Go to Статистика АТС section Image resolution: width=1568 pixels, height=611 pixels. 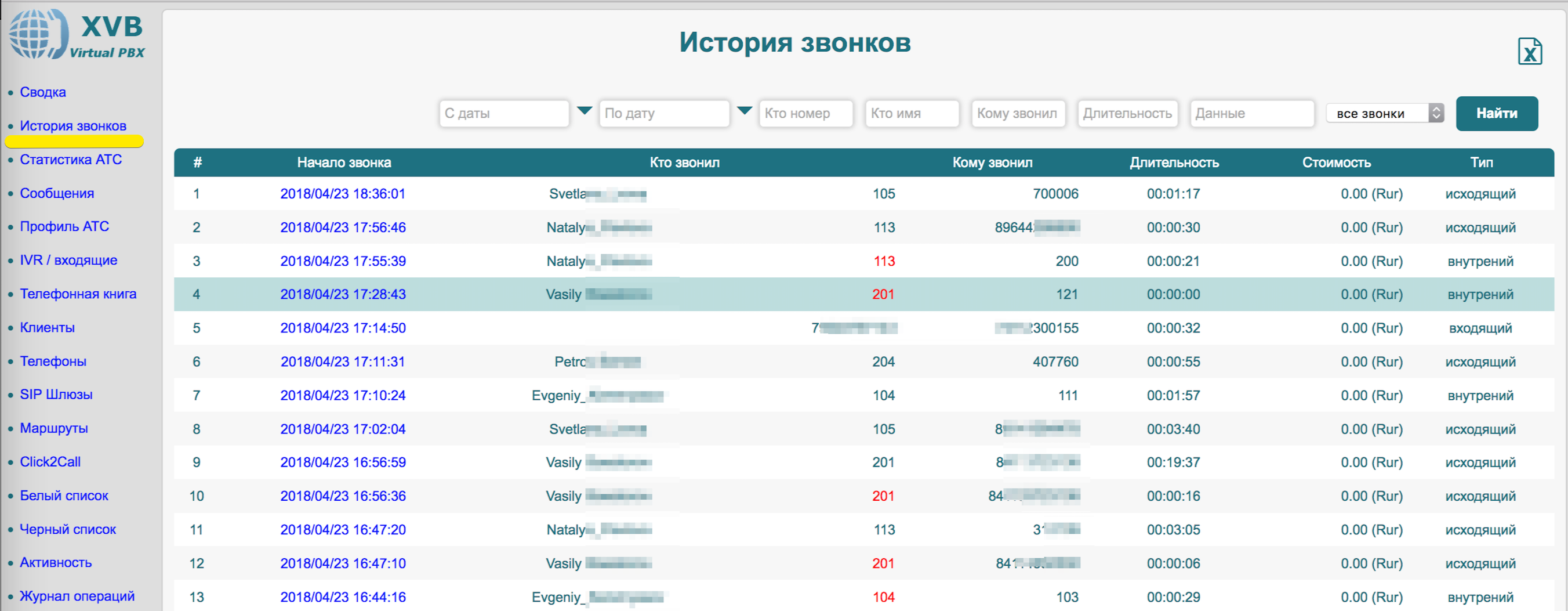click(71, 160)
